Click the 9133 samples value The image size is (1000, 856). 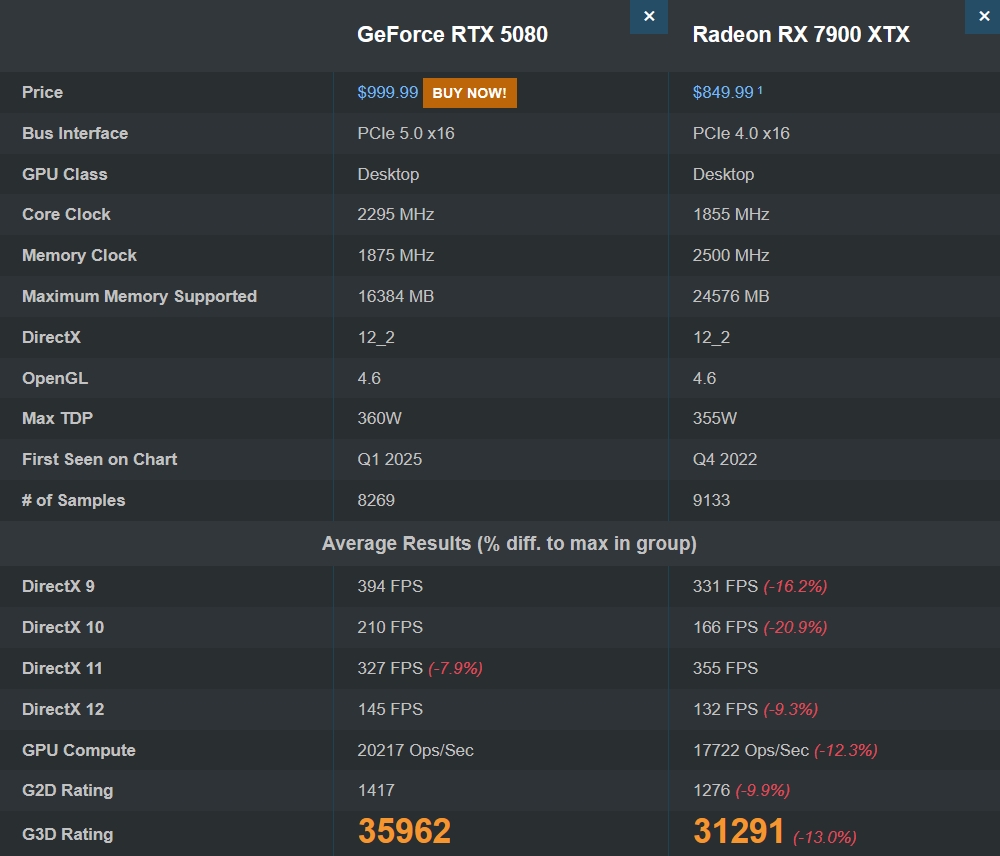point(711,500)
